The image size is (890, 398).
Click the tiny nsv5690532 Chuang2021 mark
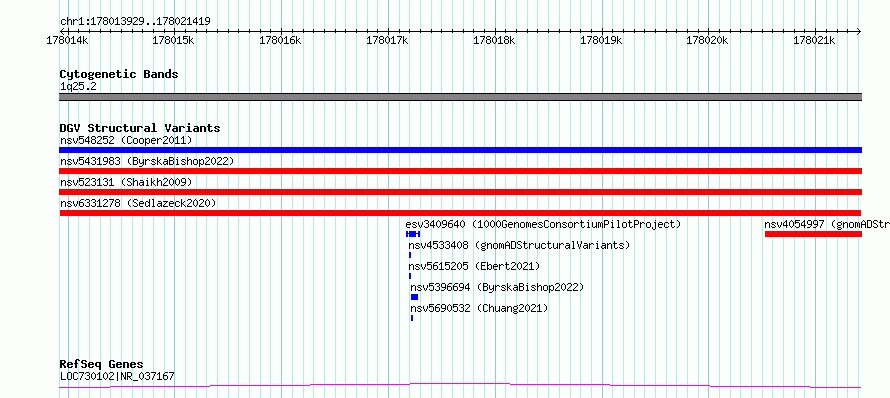pos(412,318)
